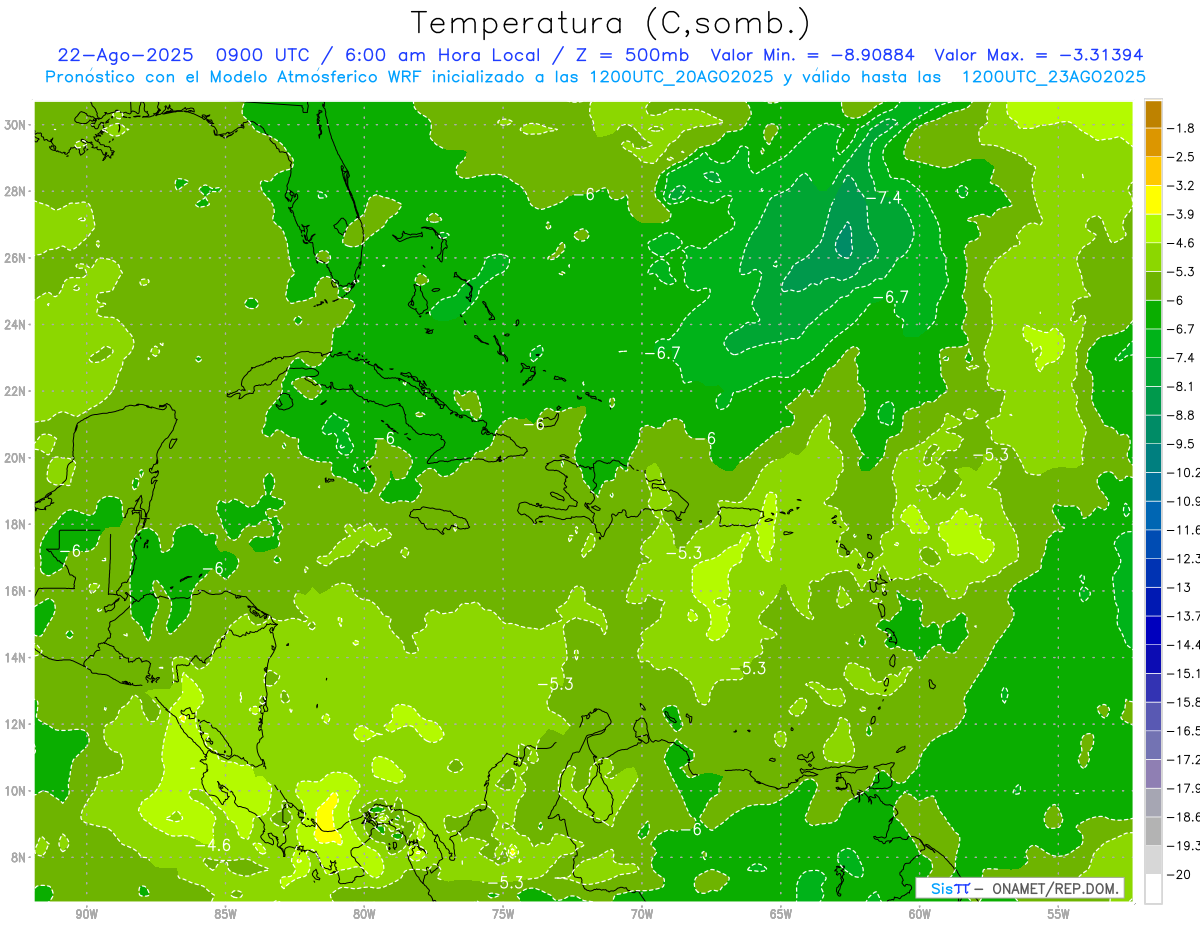The width and height of the screenshot is (1200, 927).
Task: Select the gold swatch between -2.5 and -3.2
Action: coord(1153,171)
